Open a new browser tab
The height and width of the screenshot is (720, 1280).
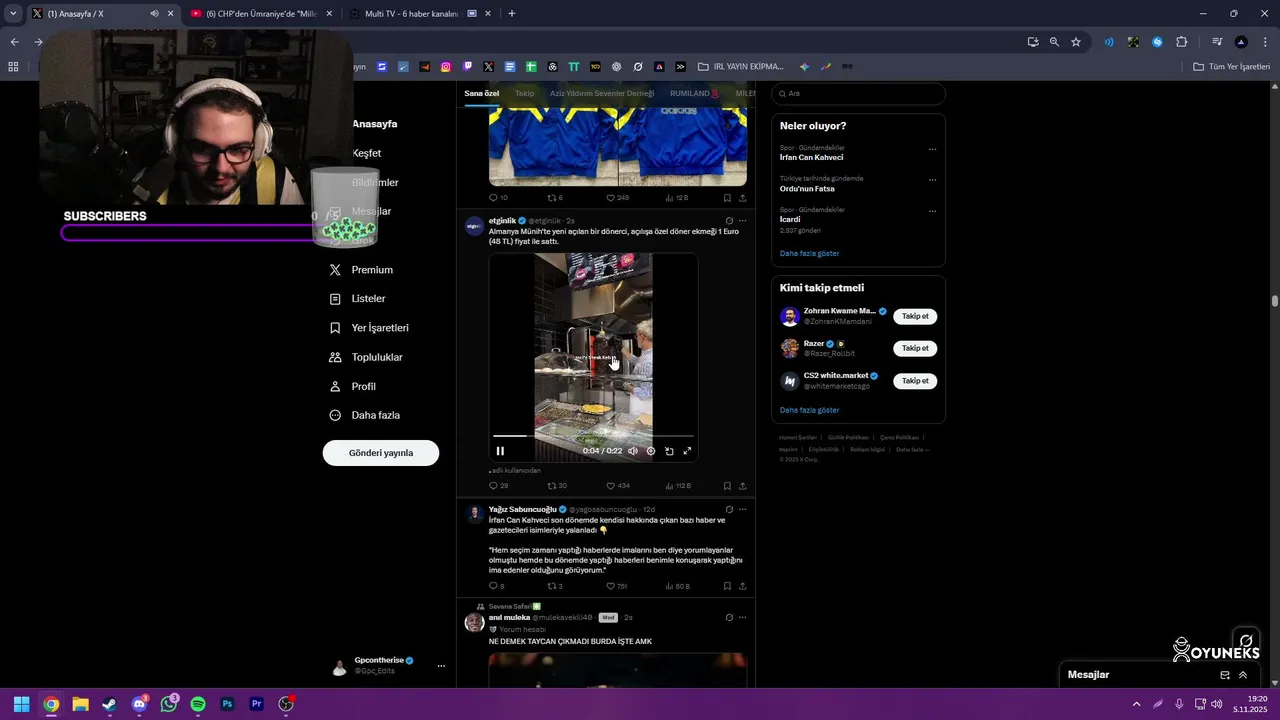(512, 14)
